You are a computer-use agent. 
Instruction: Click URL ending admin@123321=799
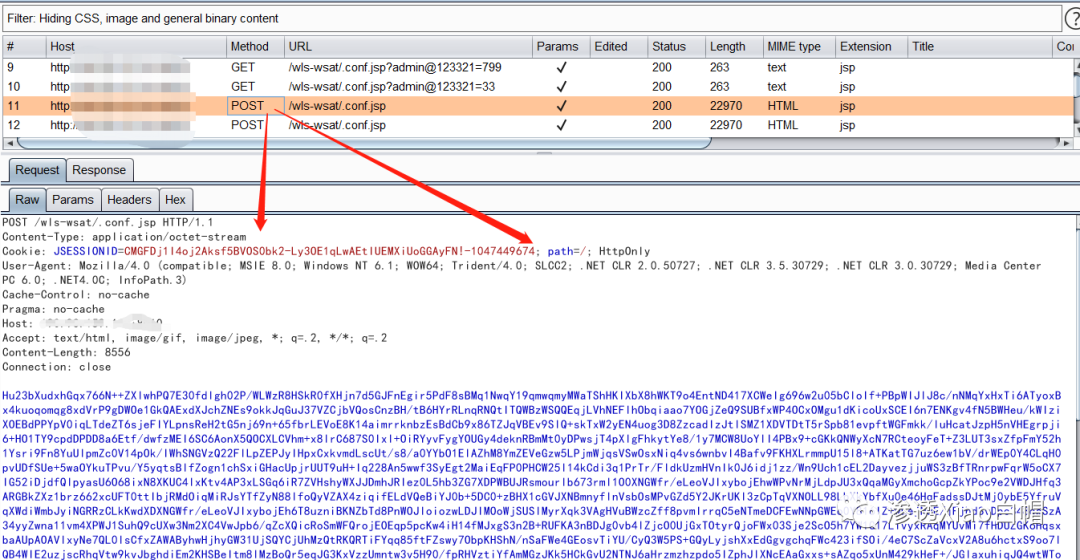[x=395, y=68]
